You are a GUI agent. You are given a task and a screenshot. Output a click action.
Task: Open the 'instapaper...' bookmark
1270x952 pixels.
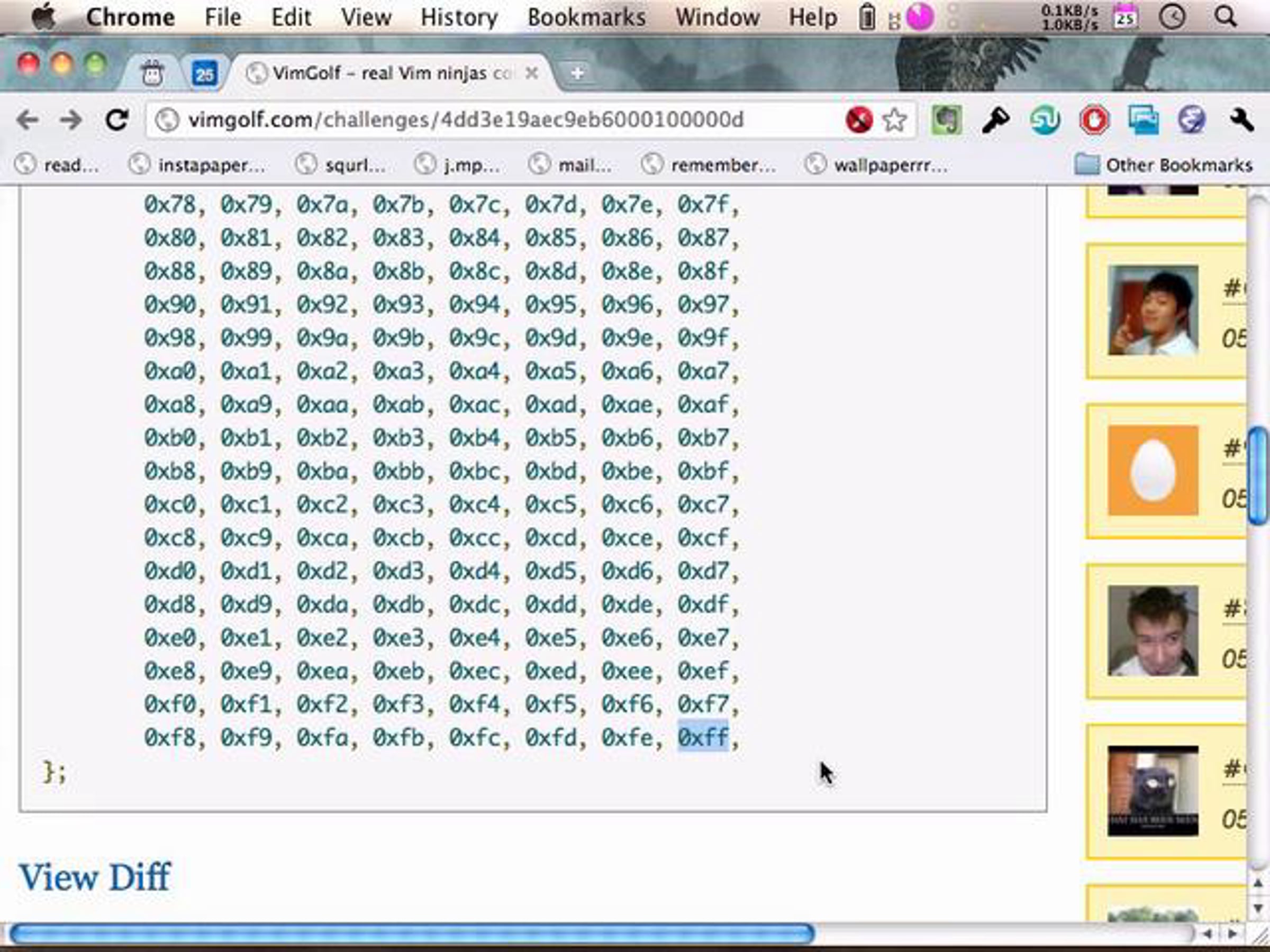click(197, 165)
